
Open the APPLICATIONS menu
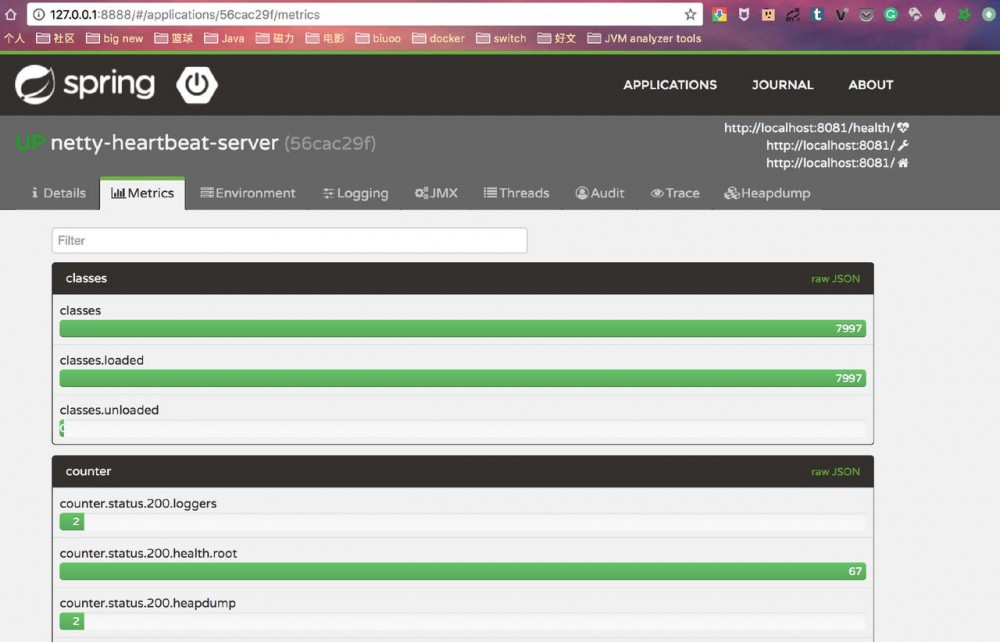pyautogui.click(x=670, y=85)
